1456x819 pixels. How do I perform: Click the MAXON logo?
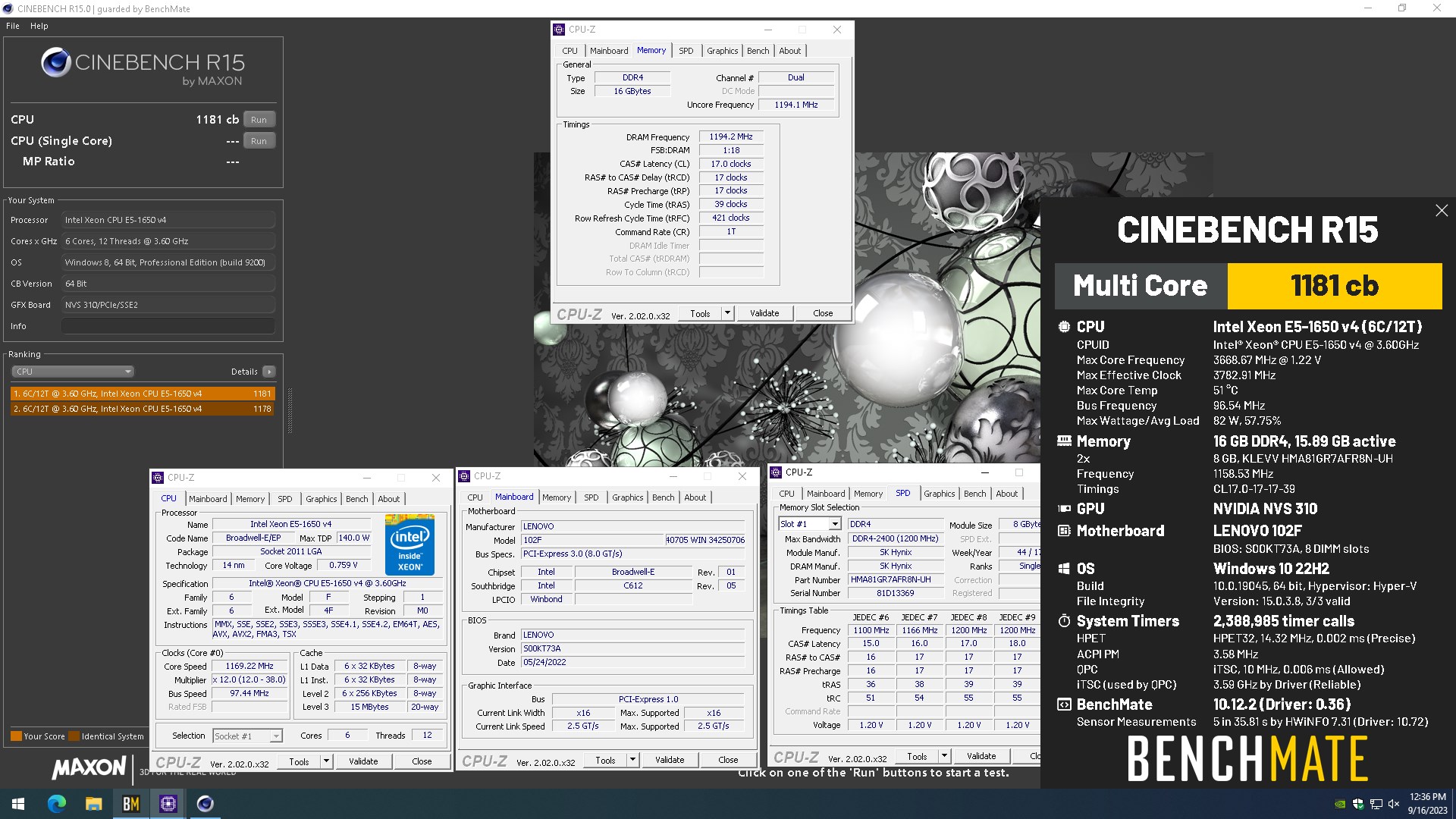[89, 767]
